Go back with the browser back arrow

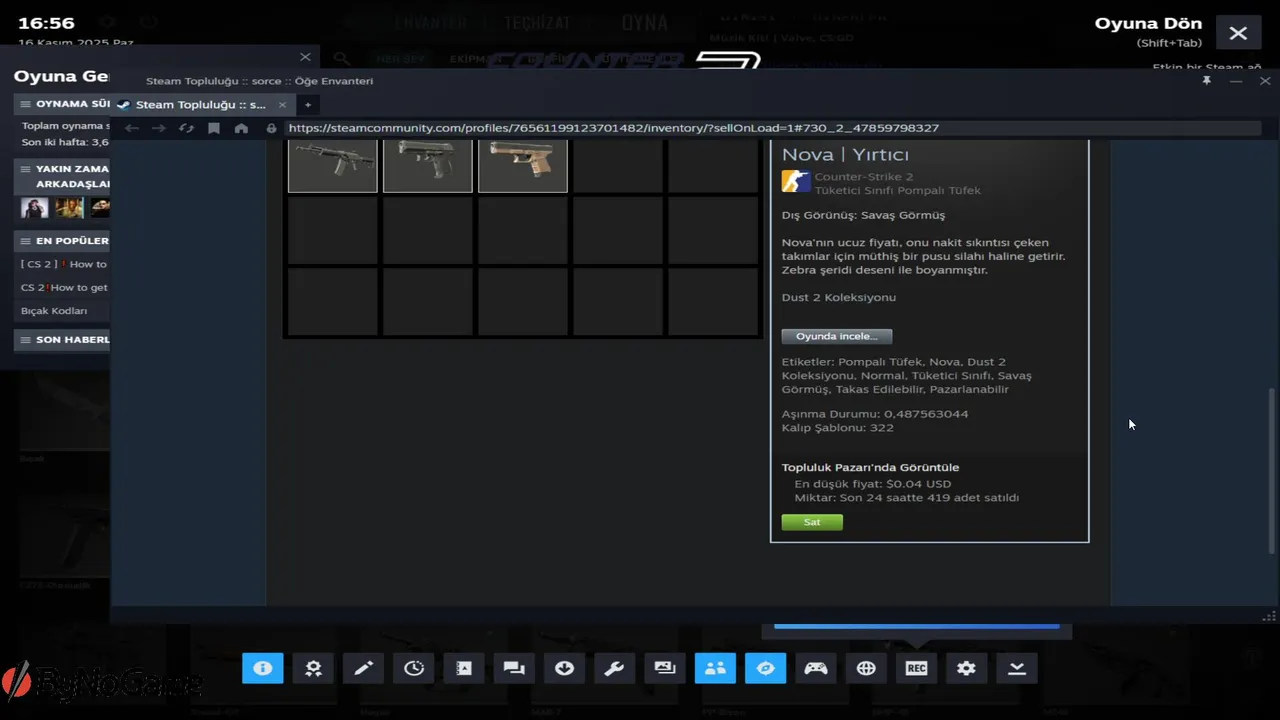(132, 128)
